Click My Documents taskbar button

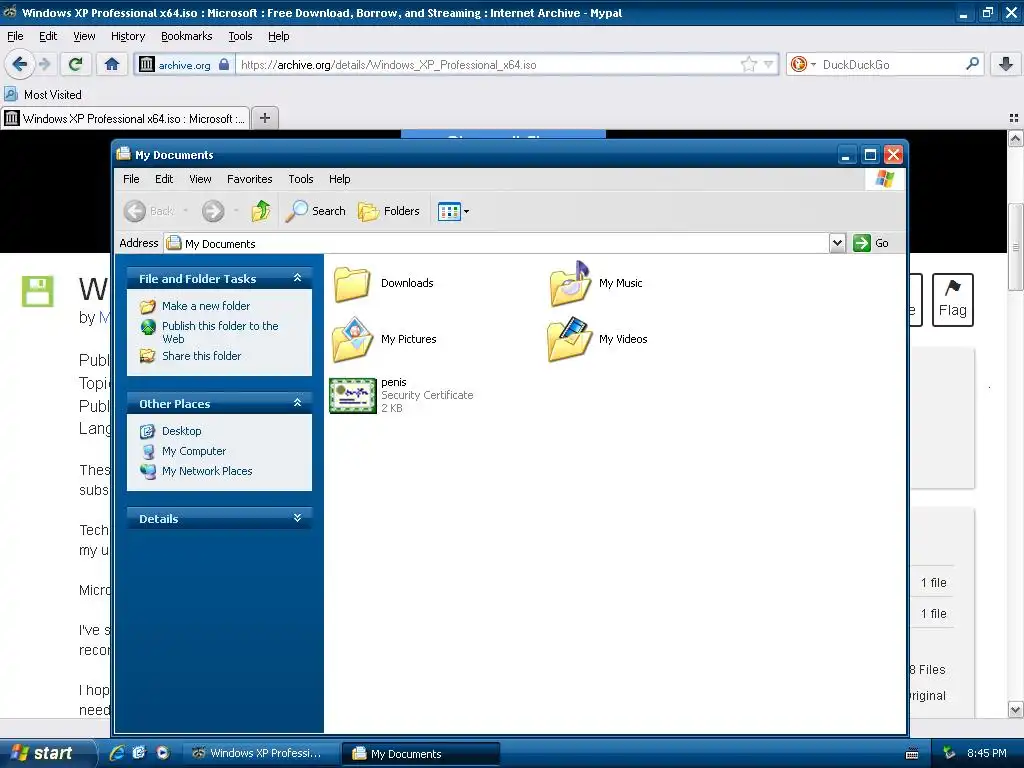(x=421, y=754)
